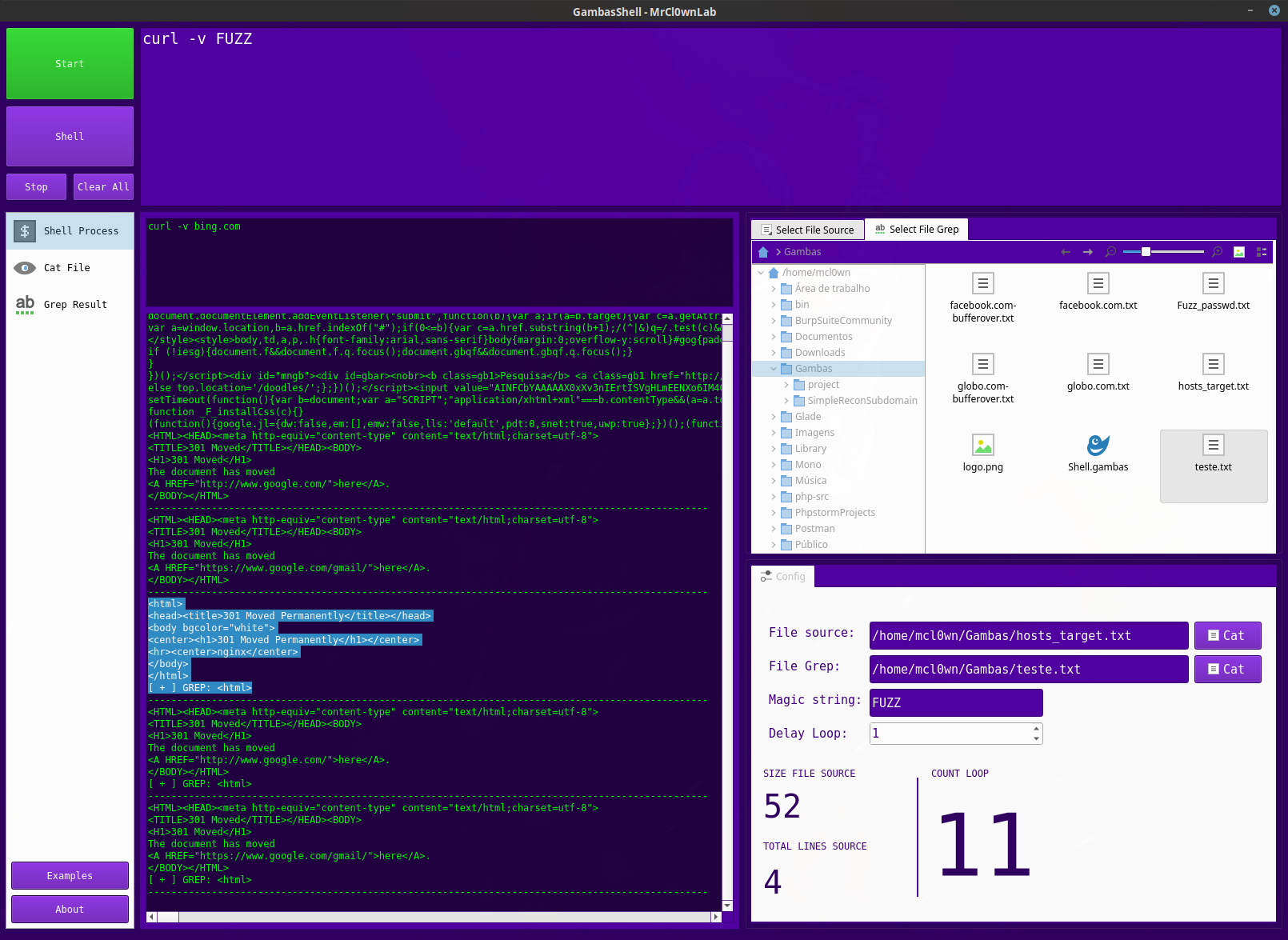1288x940 pixels.
Task: Open Cat File panel via eye icon
Action: tap(25, 268)
